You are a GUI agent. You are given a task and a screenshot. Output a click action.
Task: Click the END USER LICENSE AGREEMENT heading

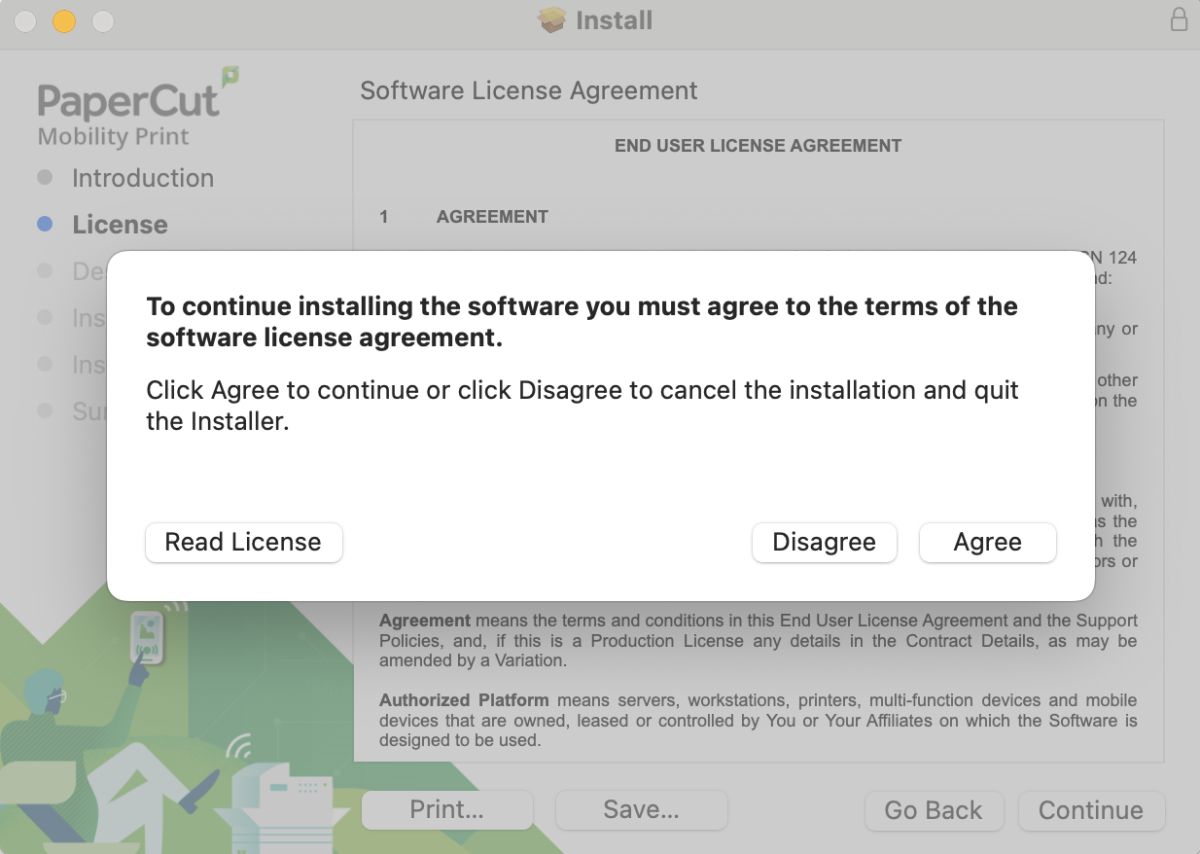757,146
